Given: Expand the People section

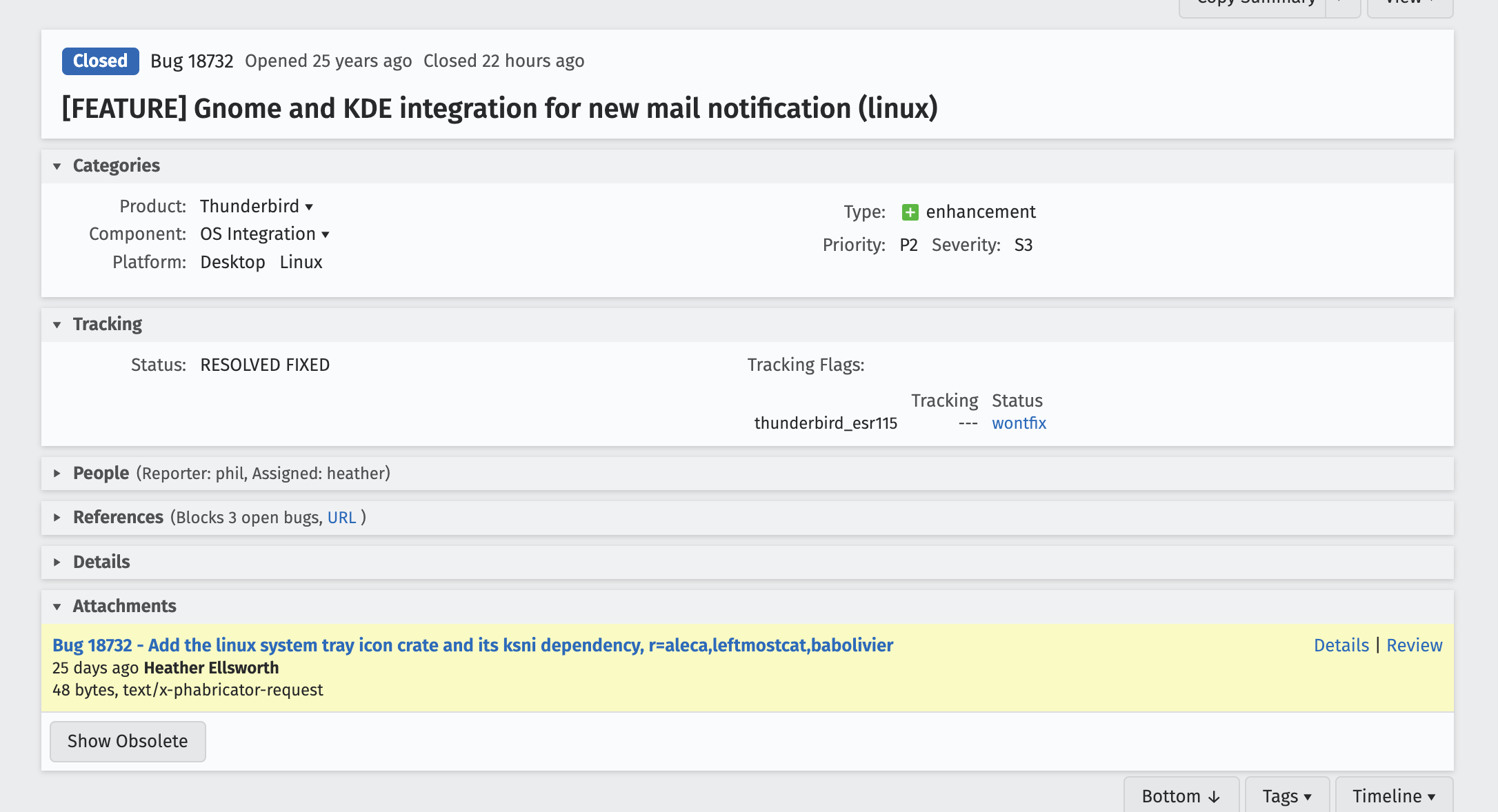Looking at the screenshot, I should click(x=57, y=474).
